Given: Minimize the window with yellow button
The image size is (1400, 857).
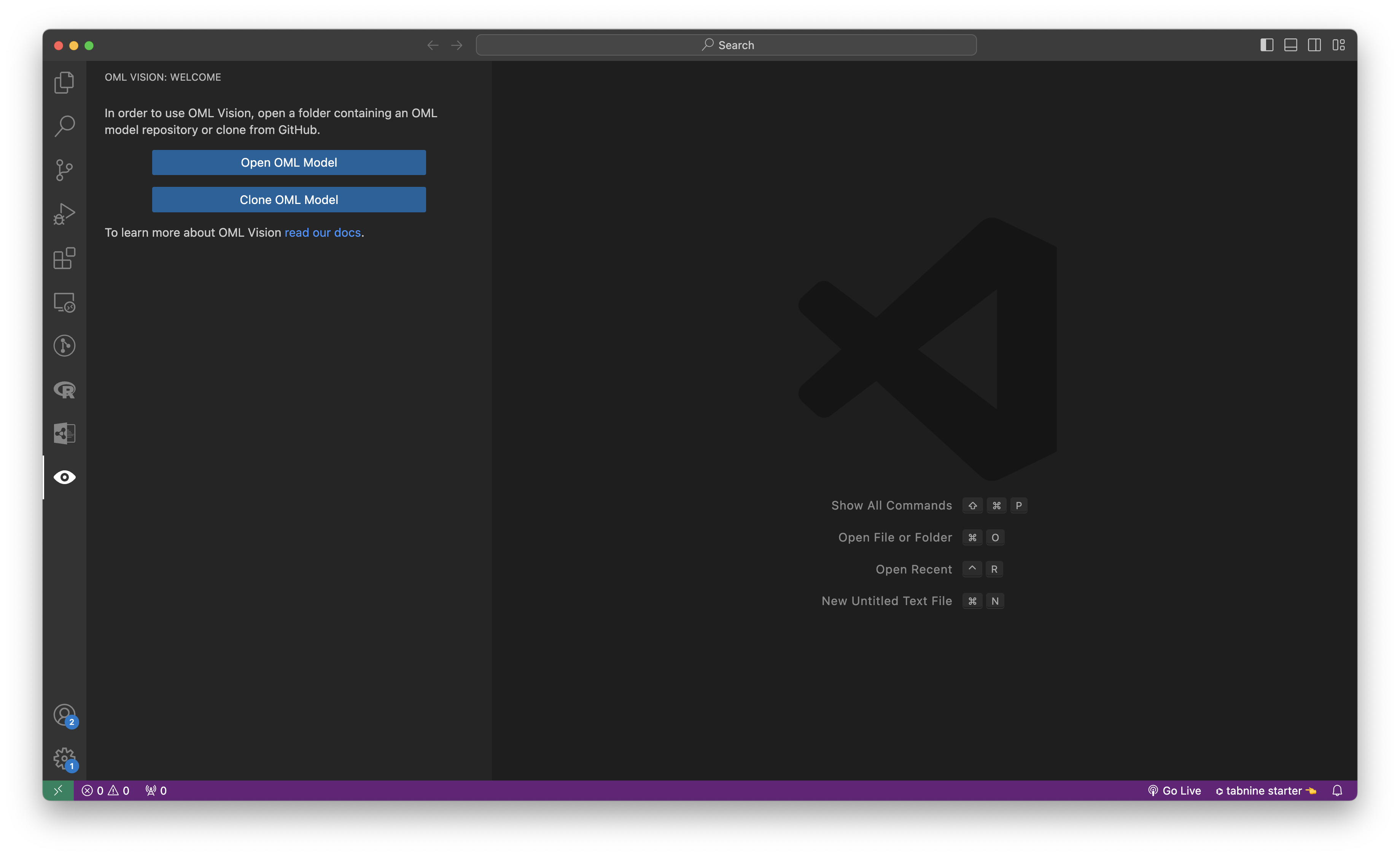Looking at the screenshot, I should 74,45.
